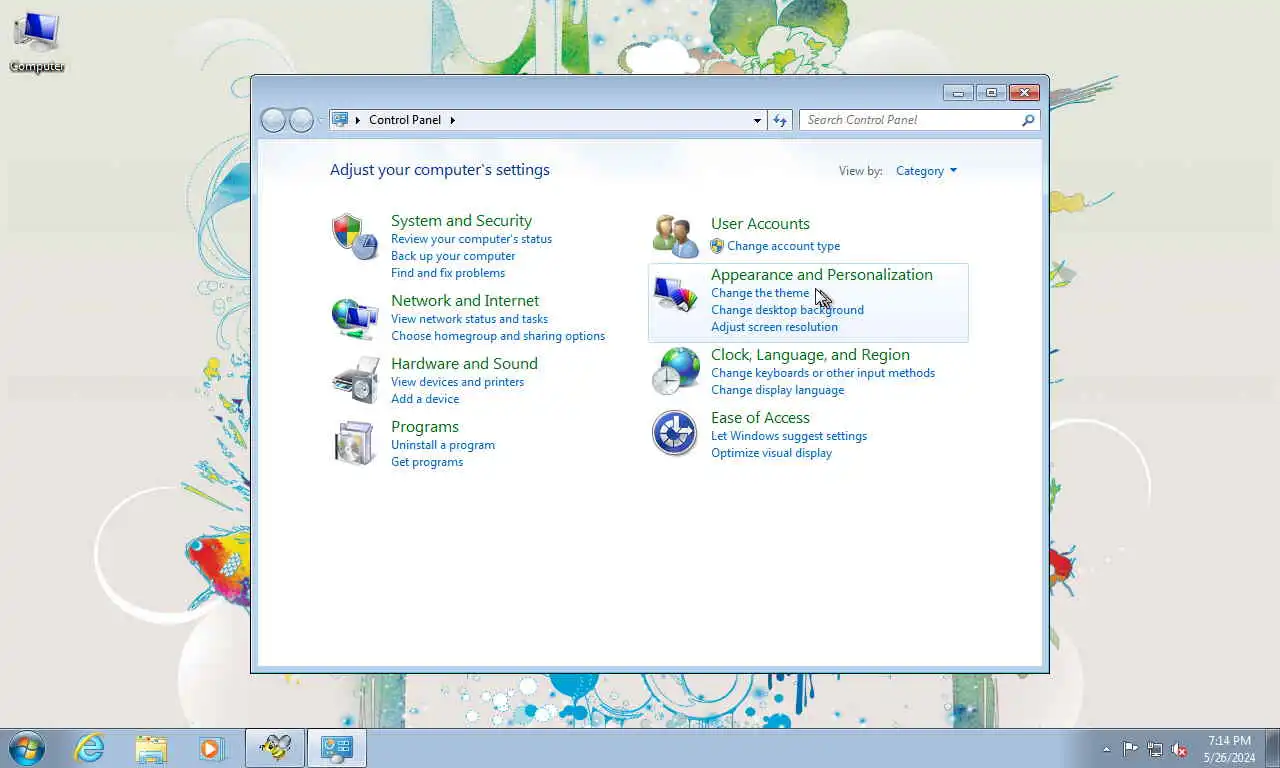This screenshot has width=1280, height=768.
Task: Open the Computer desktop icon
Action: pos(37,43)
